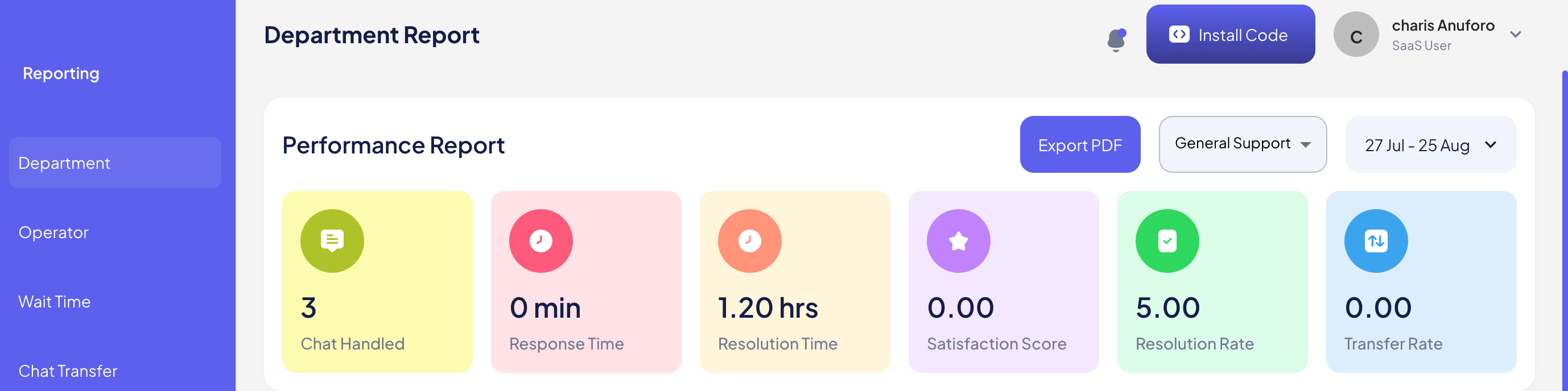Click the red Response Time clock icon
1568x391 pixels.
(540, 241)
